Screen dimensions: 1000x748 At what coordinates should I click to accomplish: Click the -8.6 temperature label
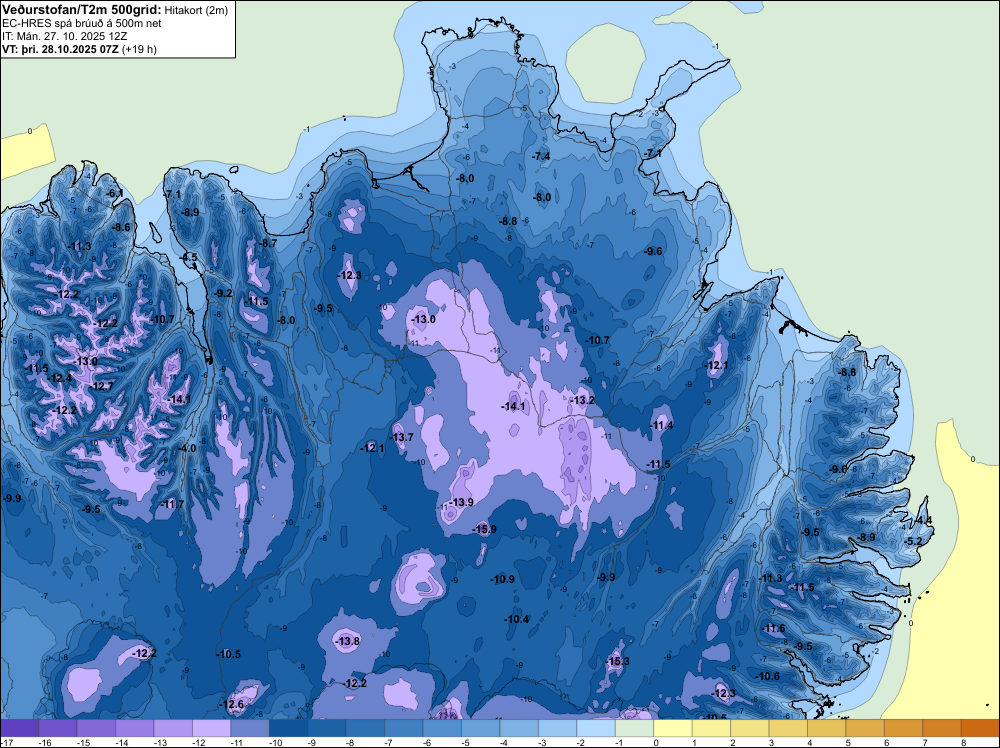click(x=121, y=227)
